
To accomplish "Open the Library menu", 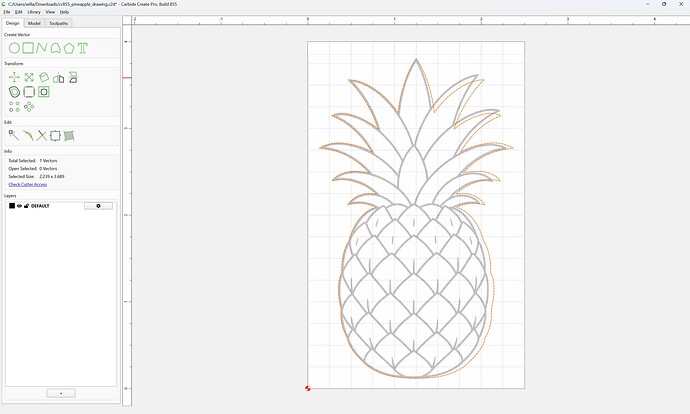I will click(x=34, y=12).
